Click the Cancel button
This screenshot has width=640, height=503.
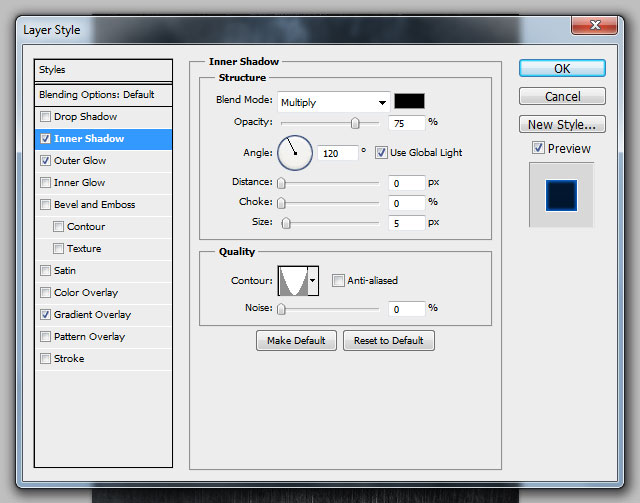[562, 96]
